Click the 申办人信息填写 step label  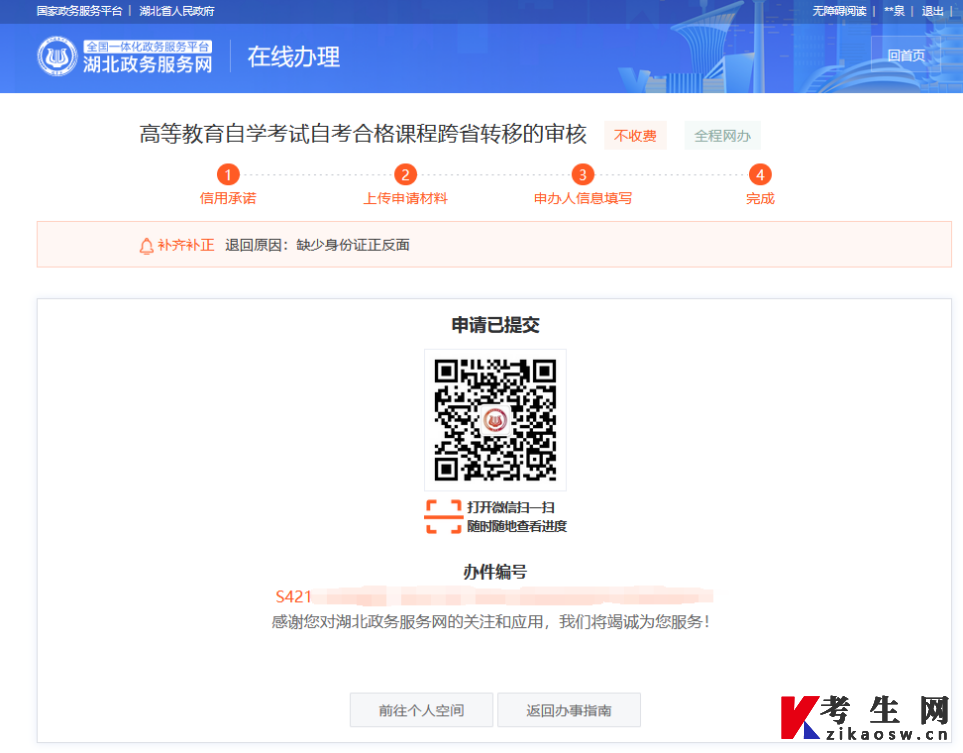[x=583, y=198]
